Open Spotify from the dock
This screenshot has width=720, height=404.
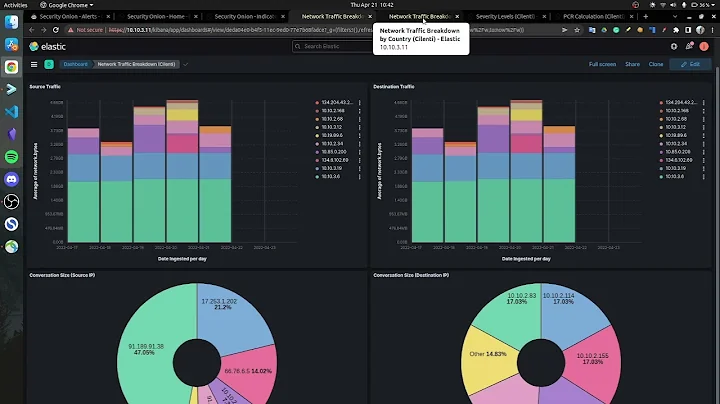pyautogui.click(x=11, y=157)
